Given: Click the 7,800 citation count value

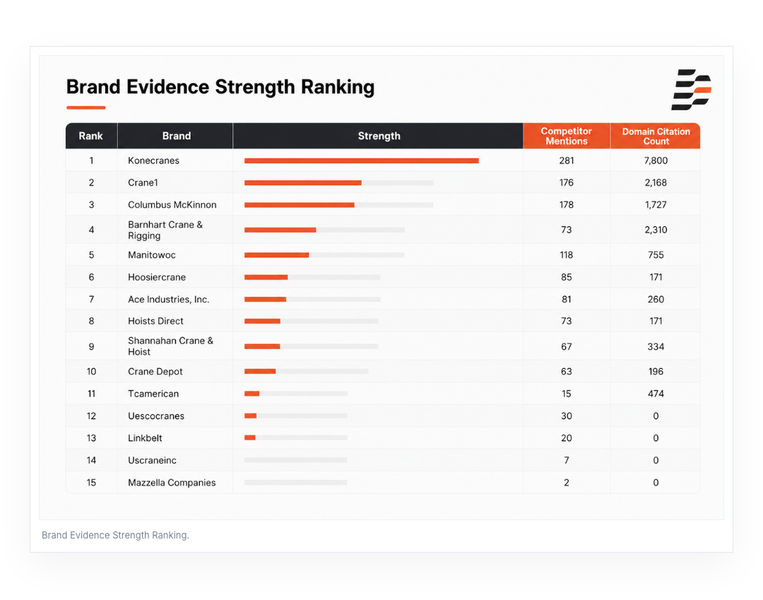Looking at the screenshot, I should [x=655, y=161].
